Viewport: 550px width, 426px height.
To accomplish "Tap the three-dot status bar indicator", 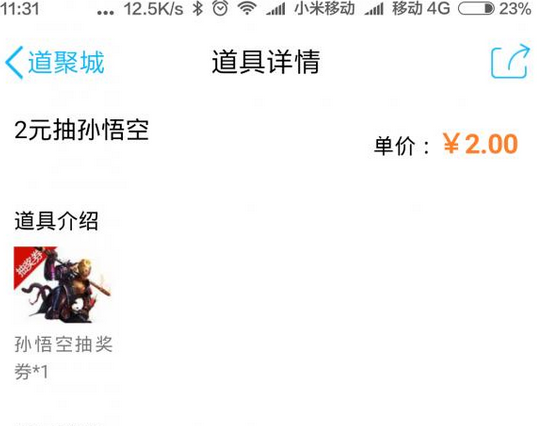I will (105, 13).
